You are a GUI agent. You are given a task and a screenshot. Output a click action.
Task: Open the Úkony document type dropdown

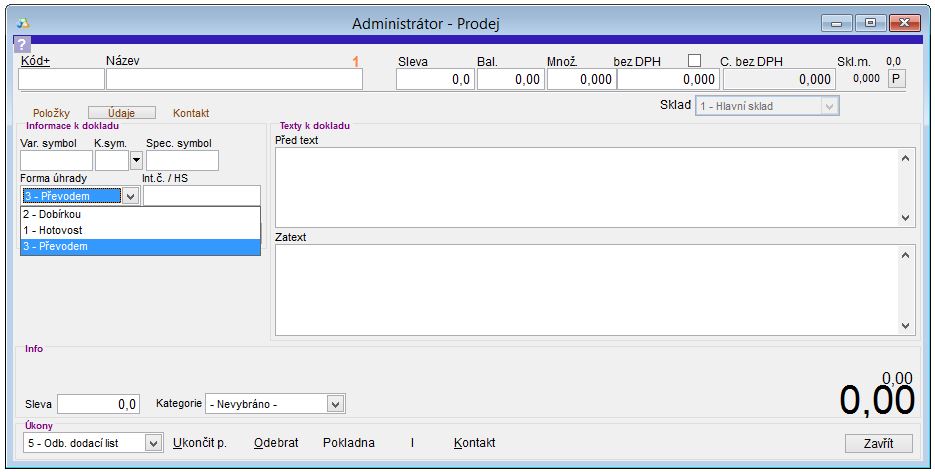click(153, 443)
